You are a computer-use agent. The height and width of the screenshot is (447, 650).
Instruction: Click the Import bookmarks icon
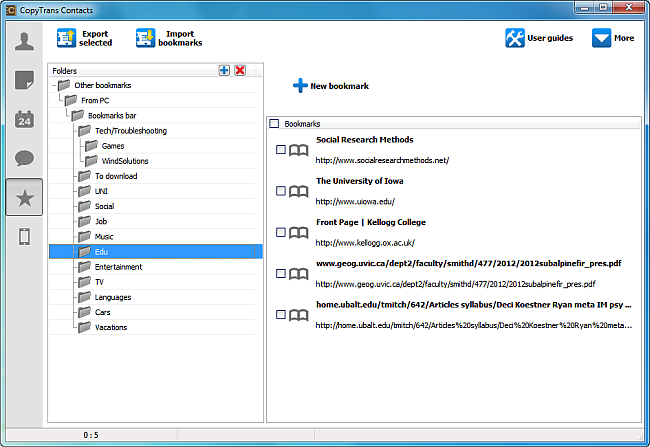pos(145,38)
